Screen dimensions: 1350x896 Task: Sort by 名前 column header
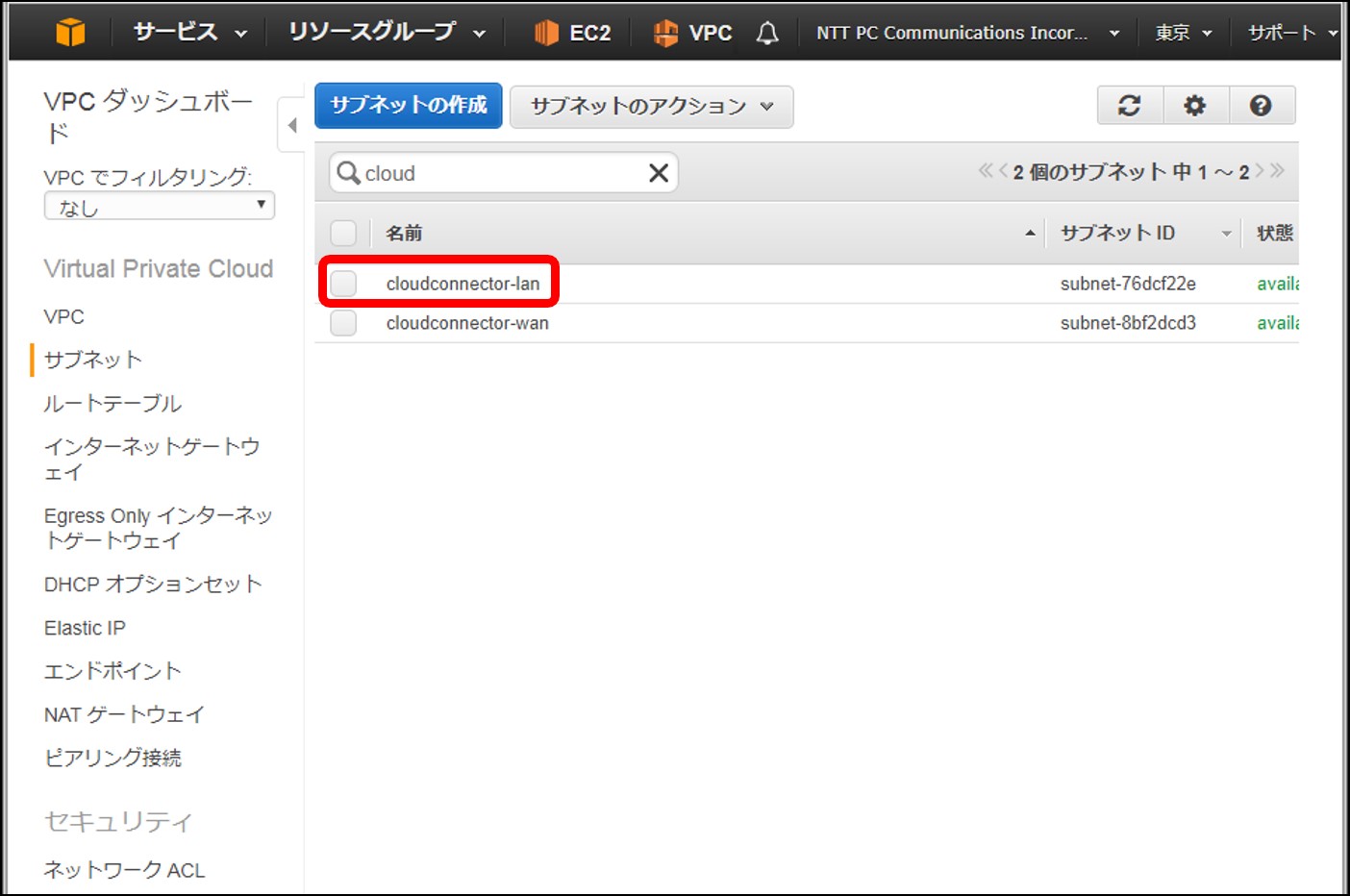pos(404,233)
